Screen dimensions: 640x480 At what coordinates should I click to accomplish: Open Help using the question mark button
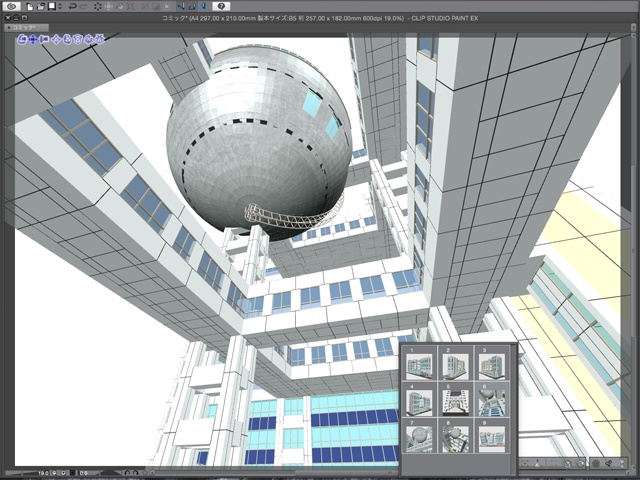[221, 7]
